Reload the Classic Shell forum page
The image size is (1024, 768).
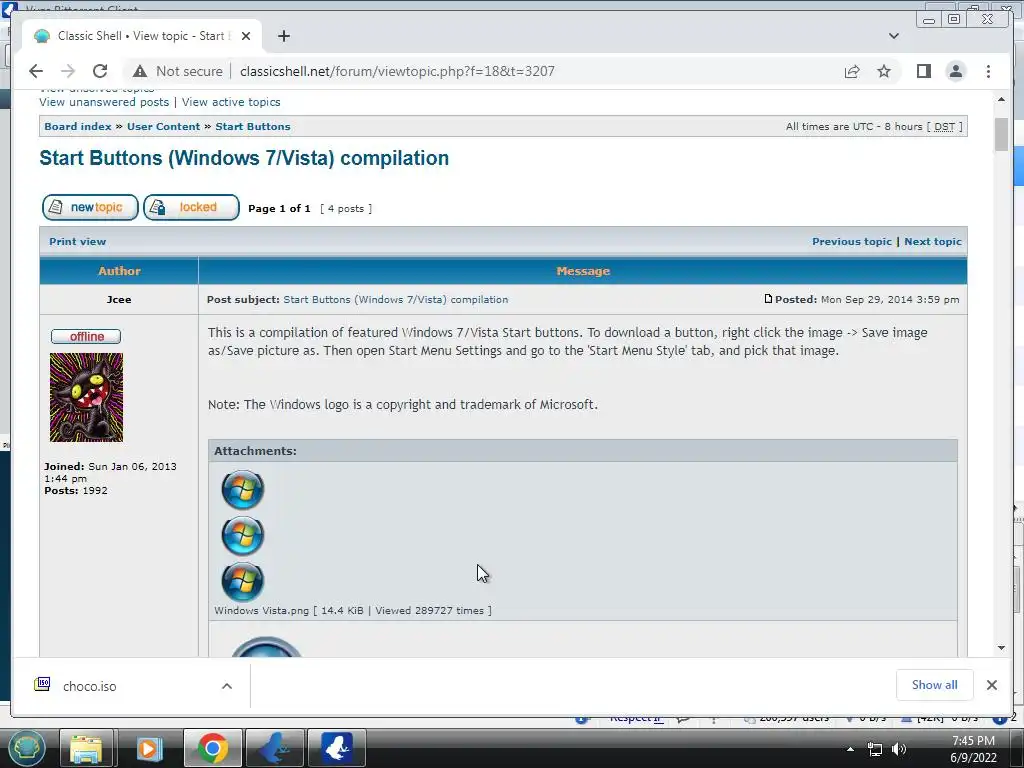(x=100, y=71)
